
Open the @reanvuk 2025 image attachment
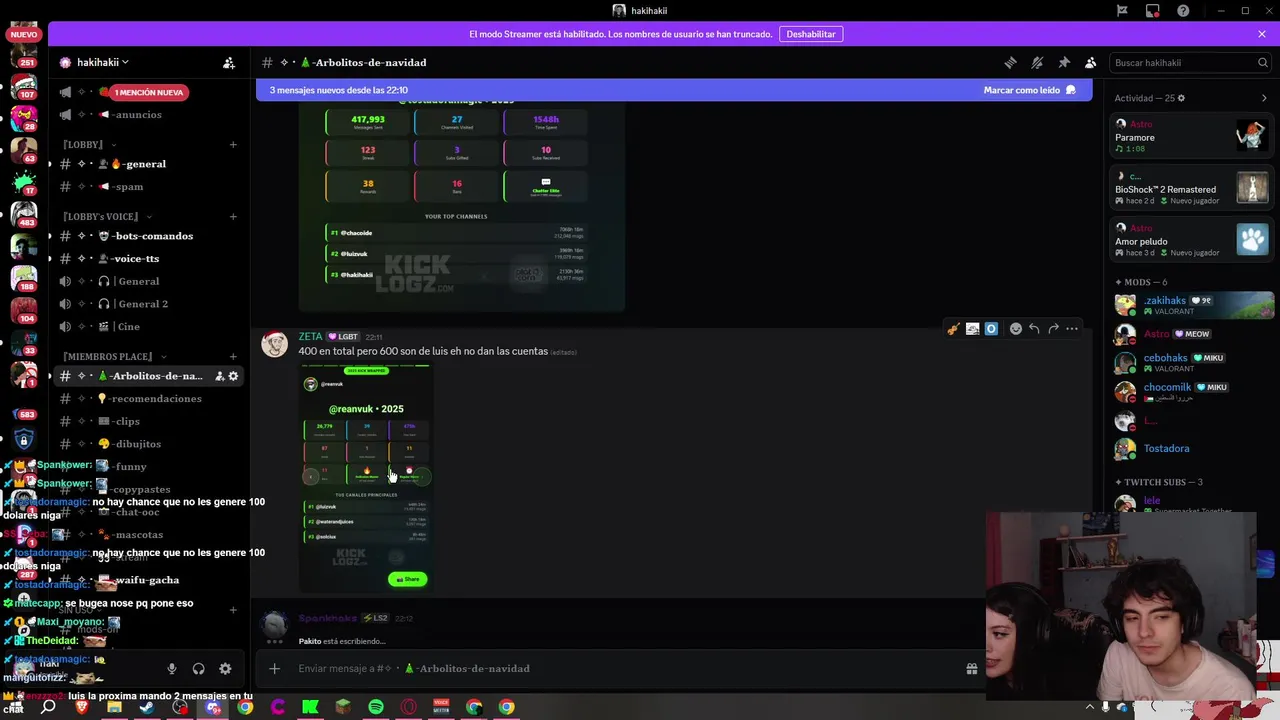click(366, 479)
